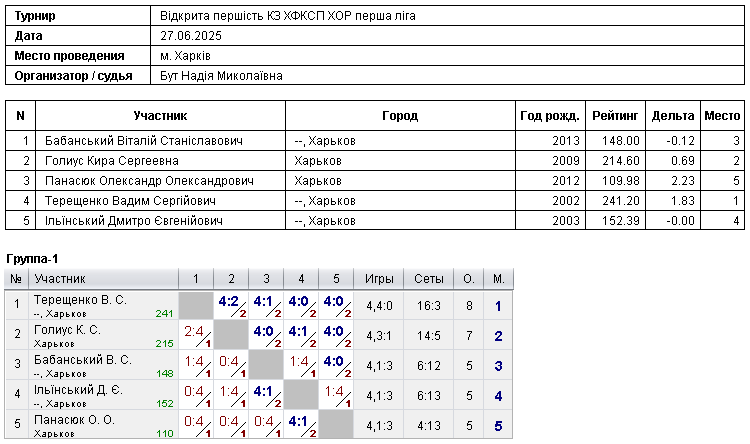Click the Группа-1 heading

32,259
